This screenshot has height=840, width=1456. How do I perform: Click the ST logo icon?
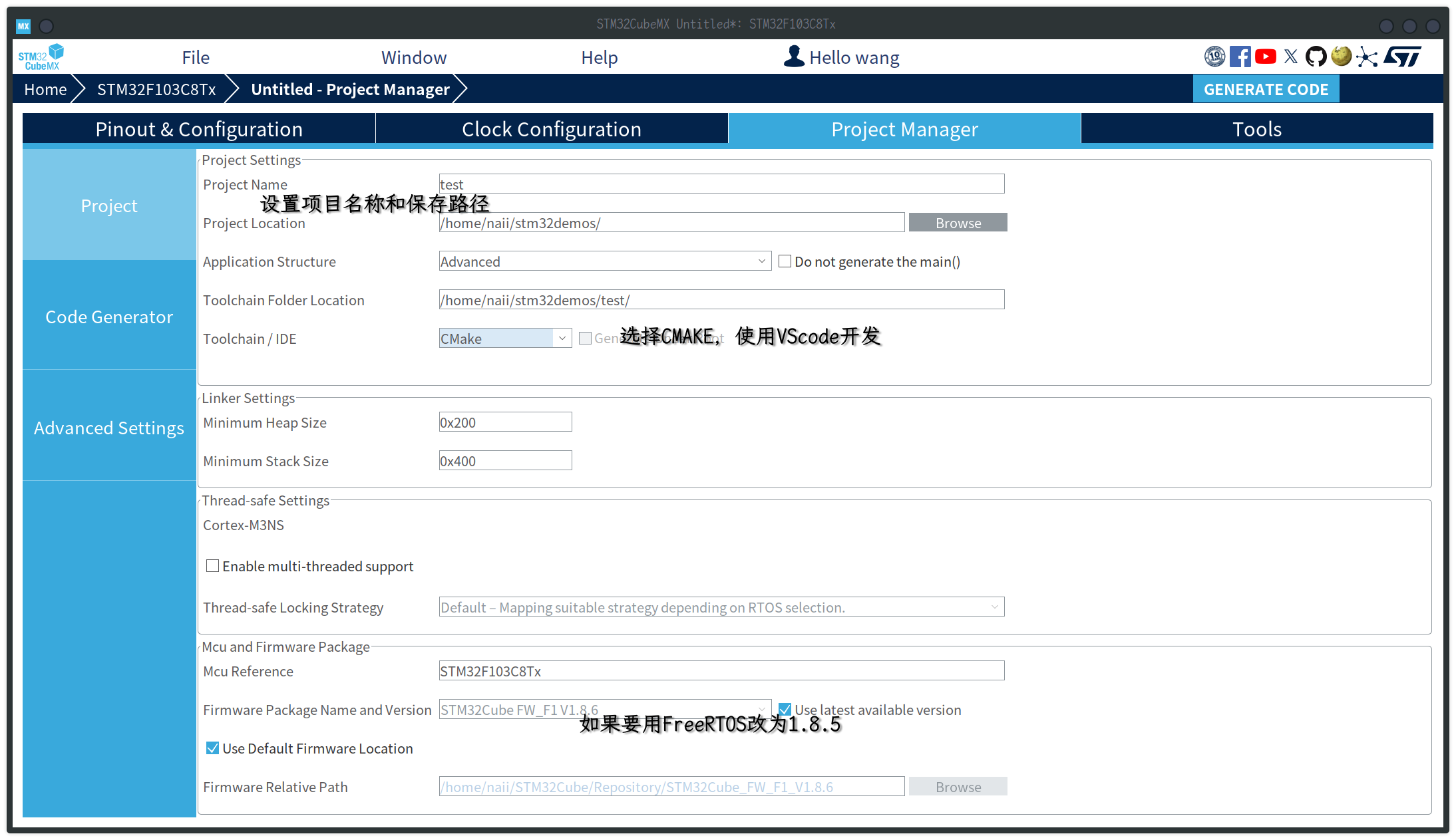click(1402, 57)
